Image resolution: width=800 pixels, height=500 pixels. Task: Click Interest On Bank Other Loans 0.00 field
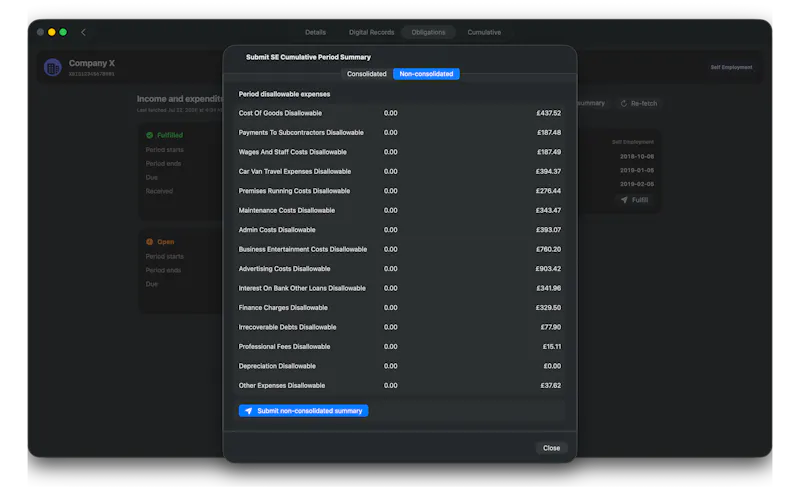click(390, 288)
